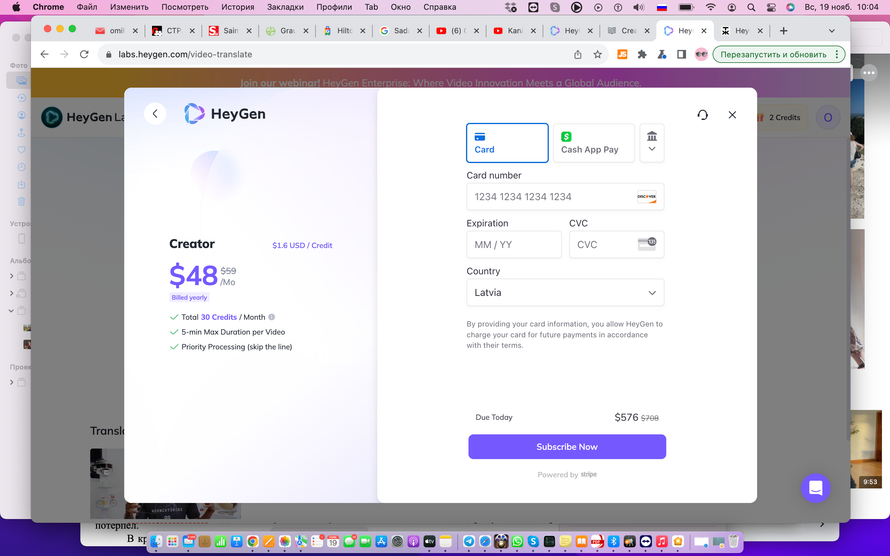The image size is (890, 556).
Task: Toggle the Chrome side panel icon
Action: 681,54
